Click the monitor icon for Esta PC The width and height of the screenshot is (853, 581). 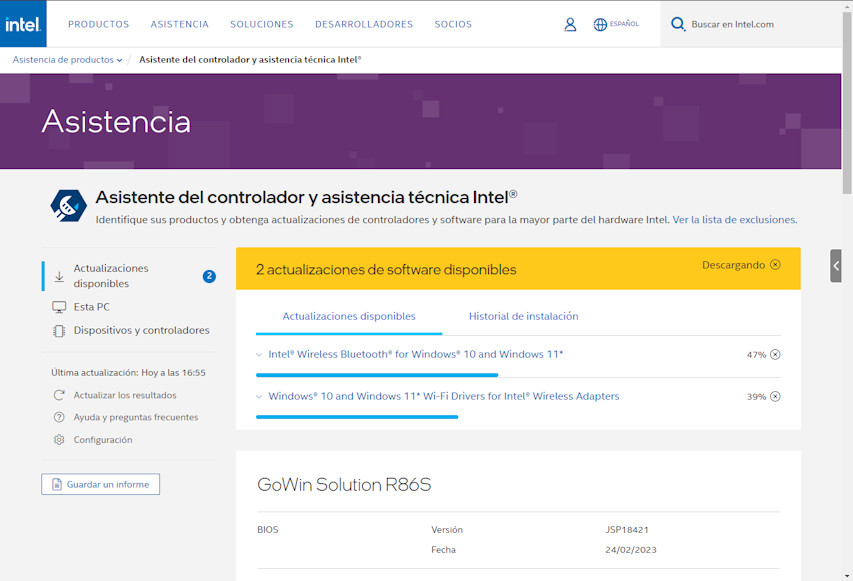tap(59, 307)
